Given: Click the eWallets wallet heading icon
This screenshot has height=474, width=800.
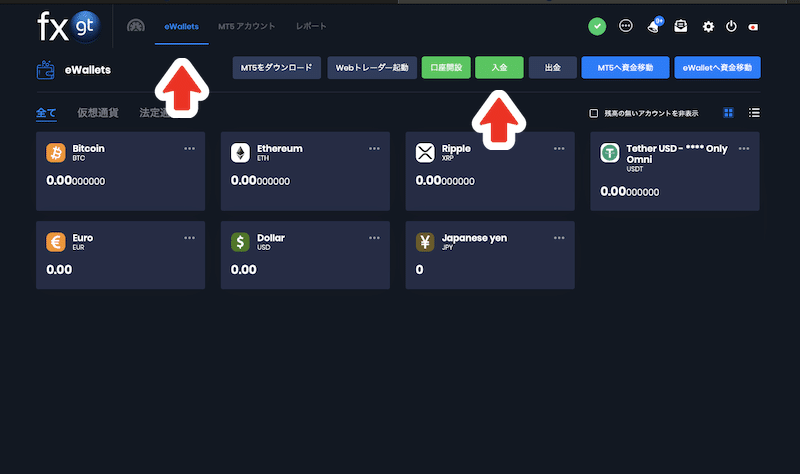Looking at the screenshot, I should (45, 70).
